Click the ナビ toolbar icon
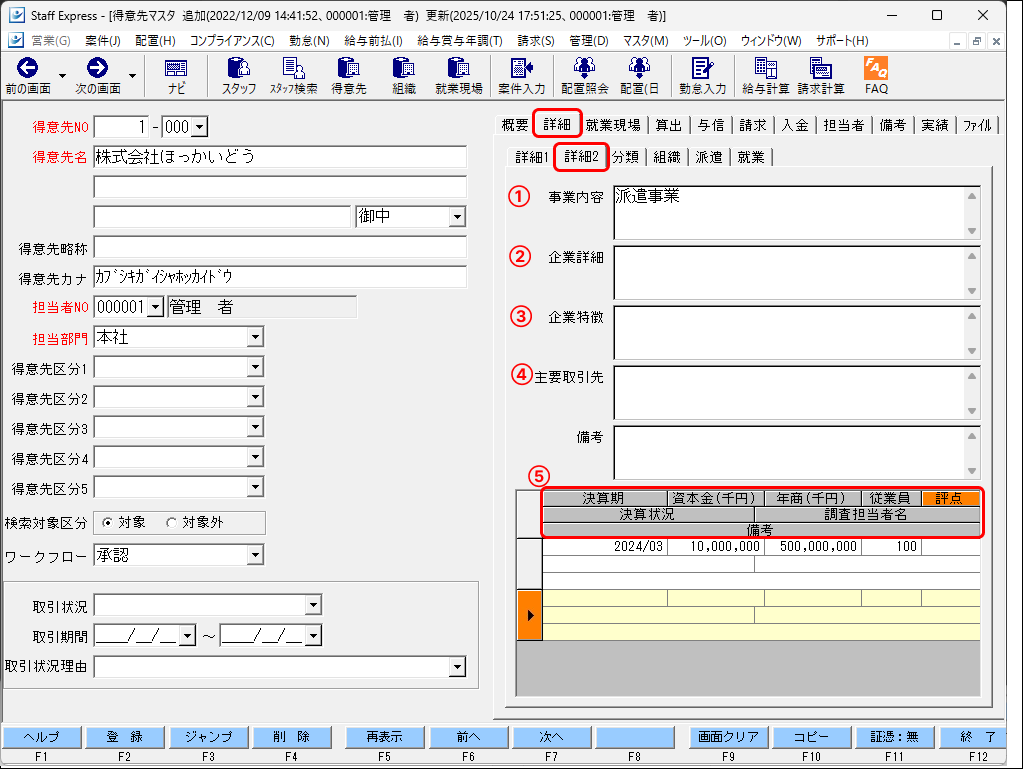 (176, 75)
